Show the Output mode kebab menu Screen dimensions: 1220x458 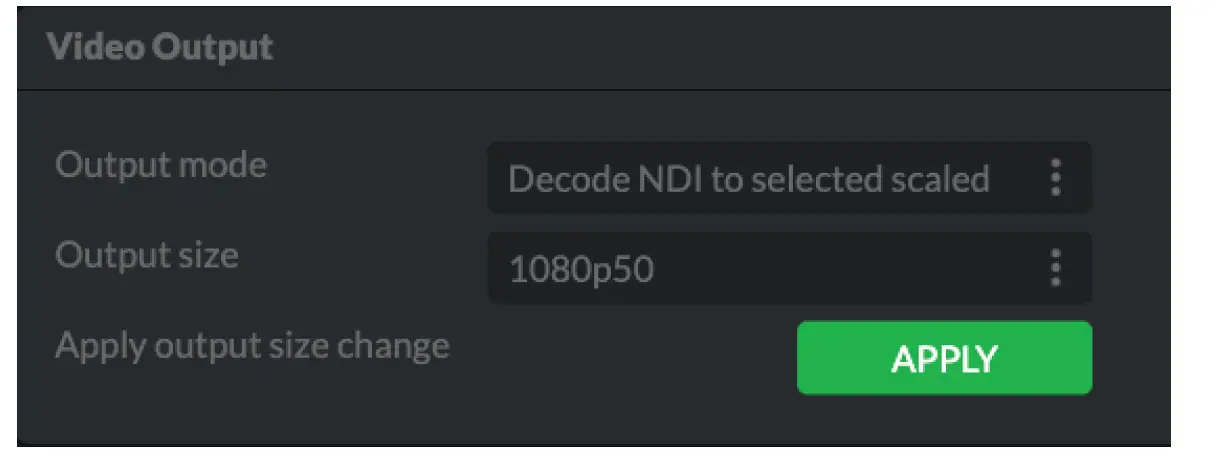point(1054,179)
